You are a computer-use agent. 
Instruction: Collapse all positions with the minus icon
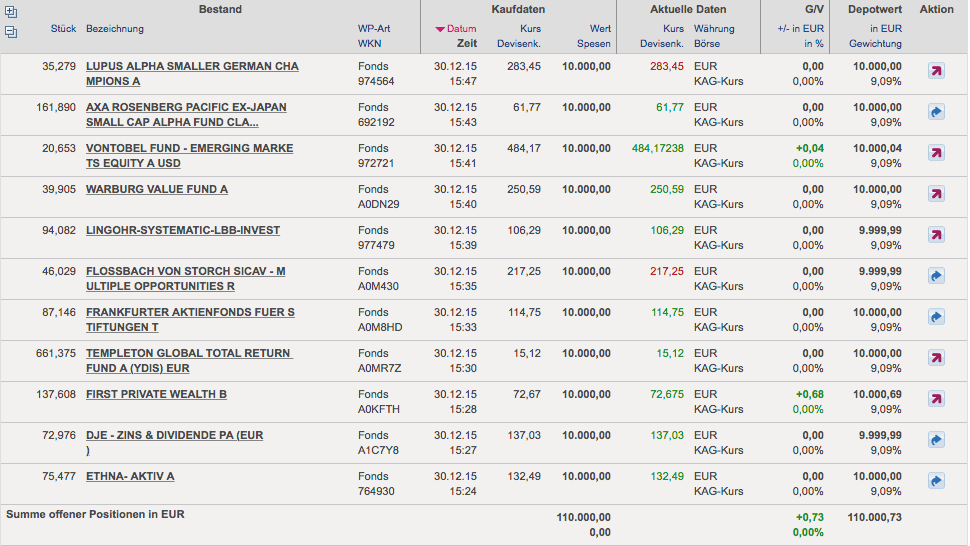click(x=11, y=32)
